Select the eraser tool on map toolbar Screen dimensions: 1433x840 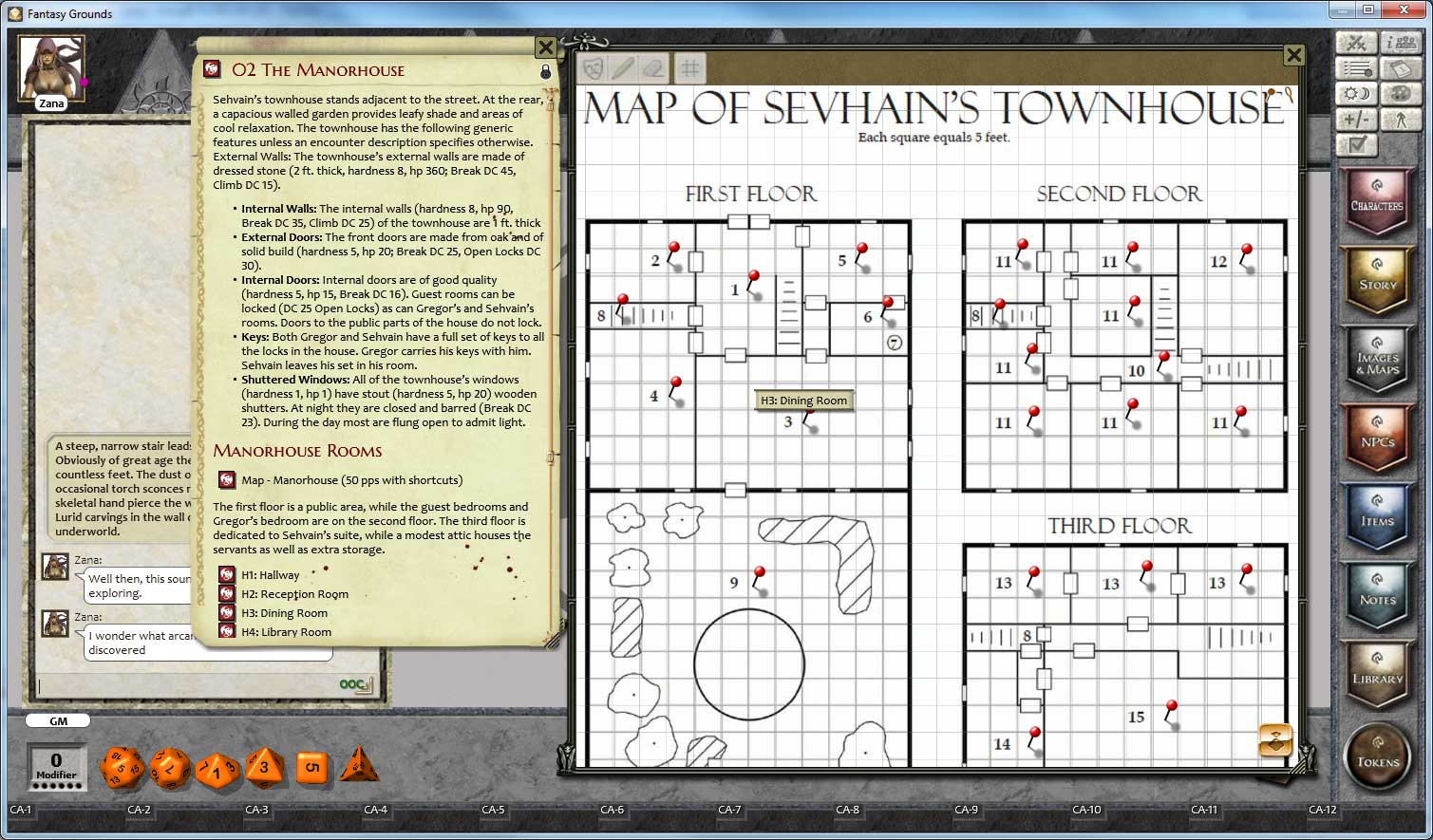tap(653, 68)
